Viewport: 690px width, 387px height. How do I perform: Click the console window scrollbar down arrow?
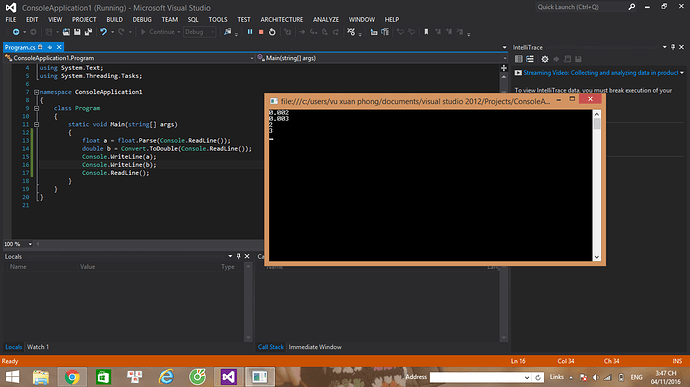tap(597, 257)
